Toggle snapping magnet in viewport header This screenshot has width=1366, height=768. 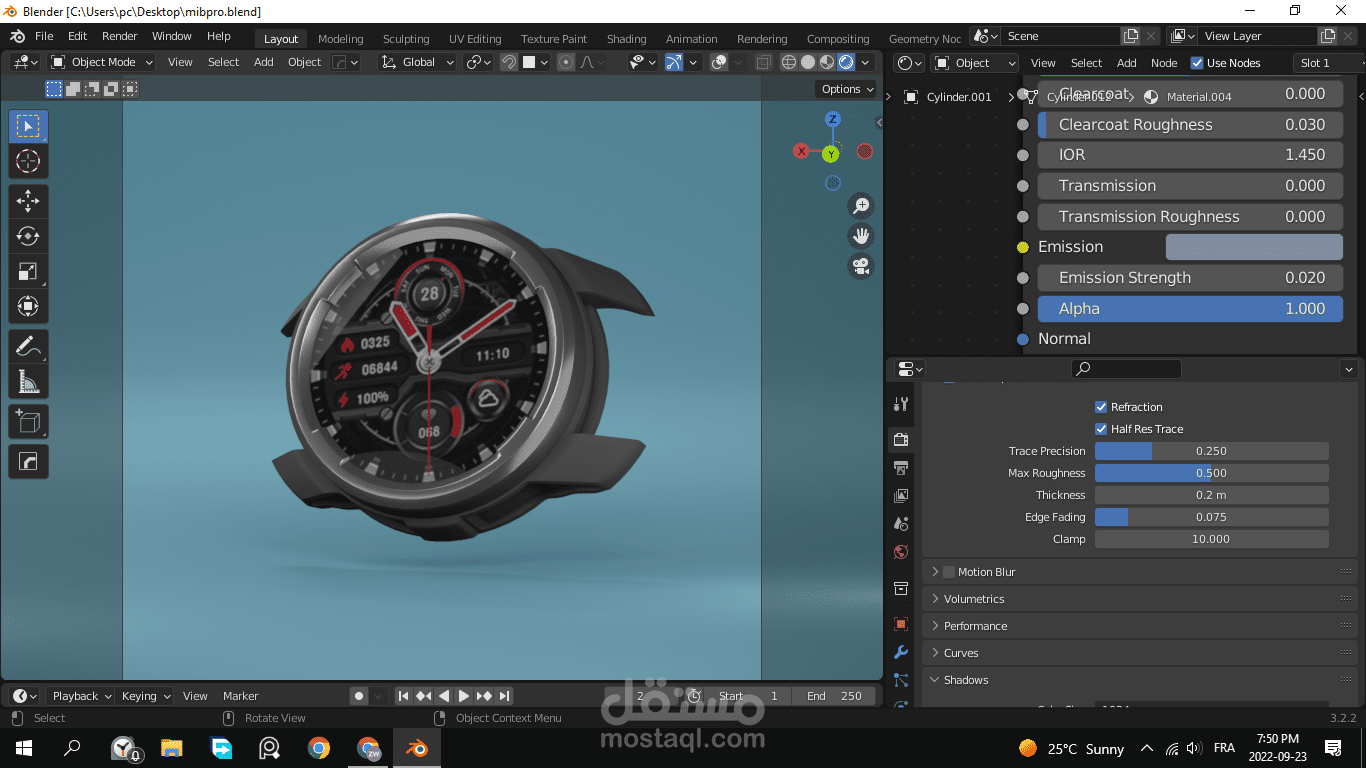point(509,62)
